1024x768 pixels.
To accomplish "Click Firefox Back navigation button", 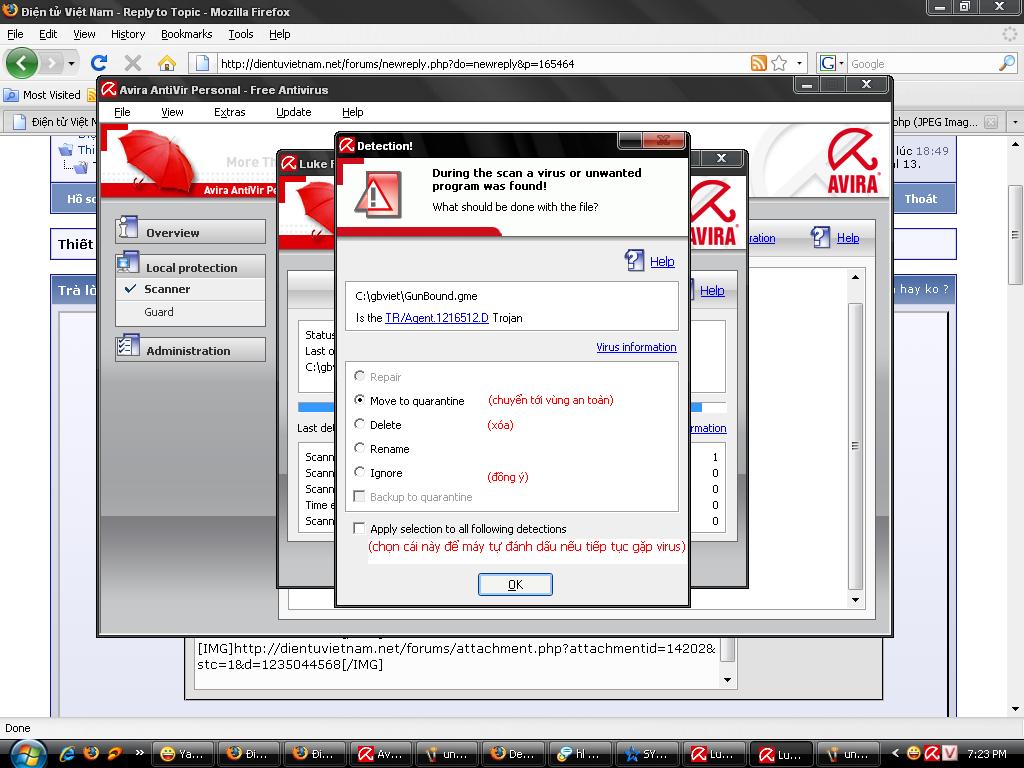I will [22, 63].
